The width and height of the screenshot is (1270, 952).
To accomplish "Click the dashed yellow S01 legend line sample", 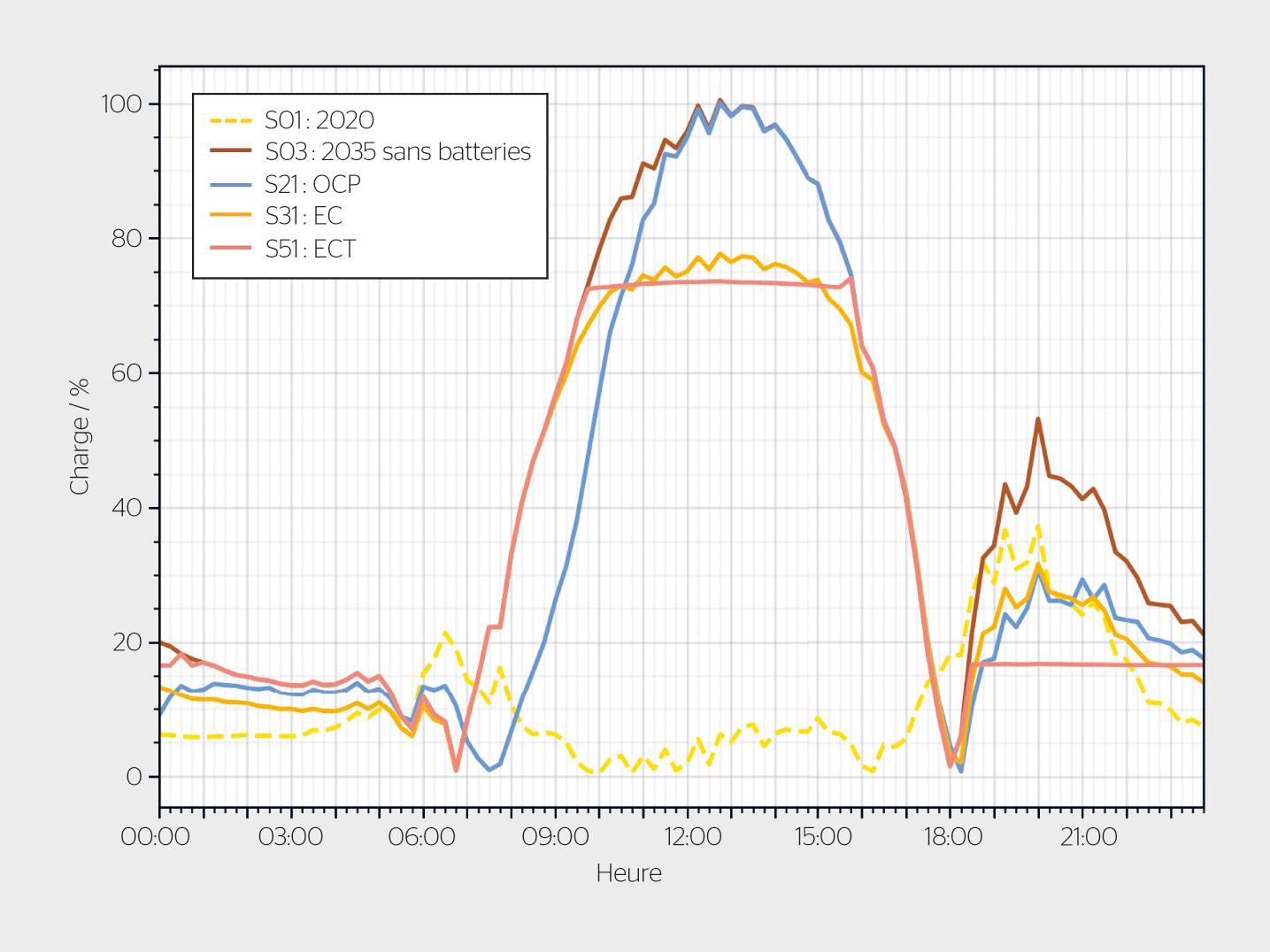I will 230,120.
